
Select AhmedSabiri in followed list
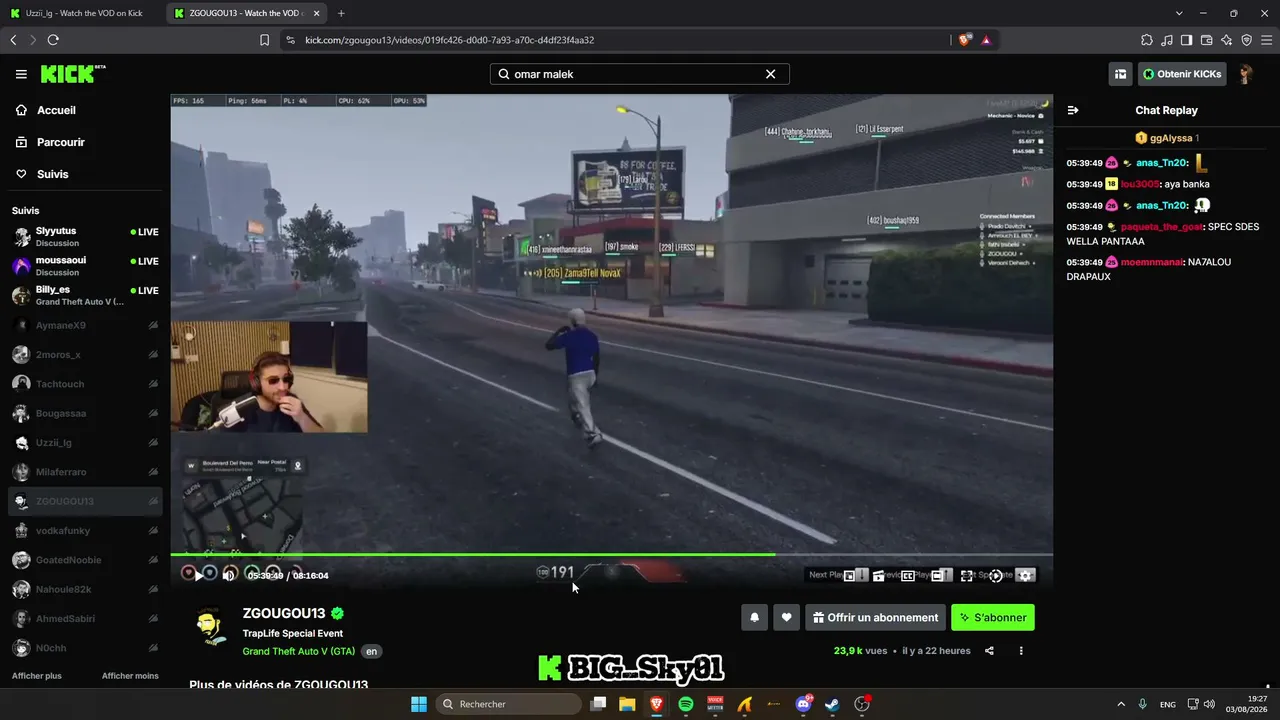click(x=86, y=619)
